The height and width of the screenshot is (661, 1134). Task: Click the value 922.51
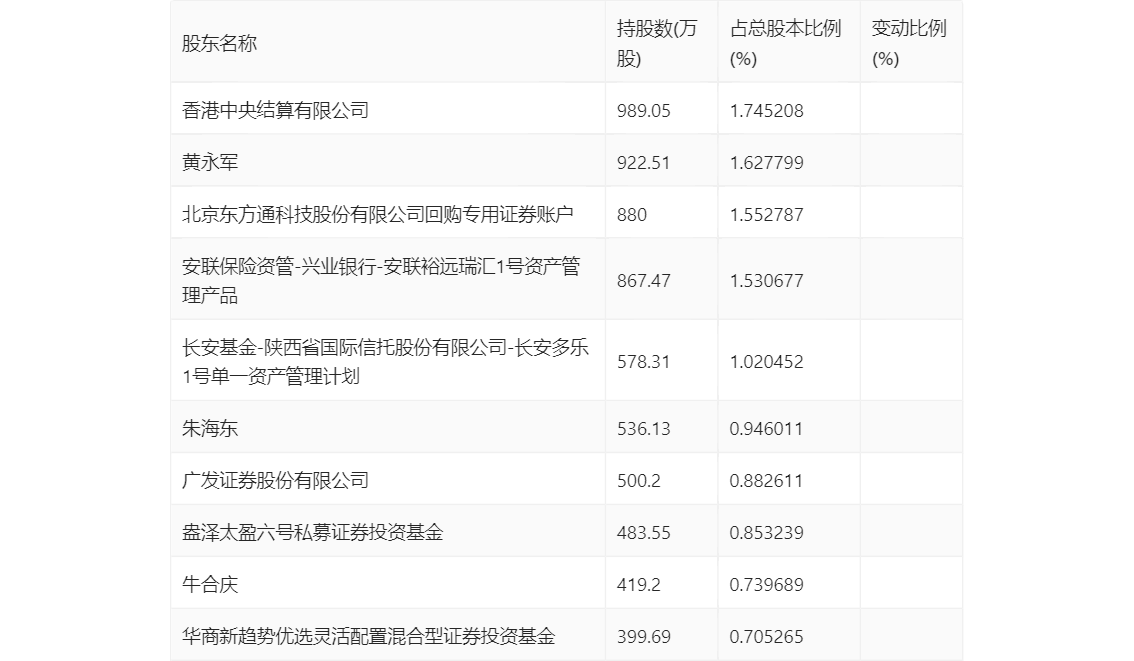coord(644,163)
